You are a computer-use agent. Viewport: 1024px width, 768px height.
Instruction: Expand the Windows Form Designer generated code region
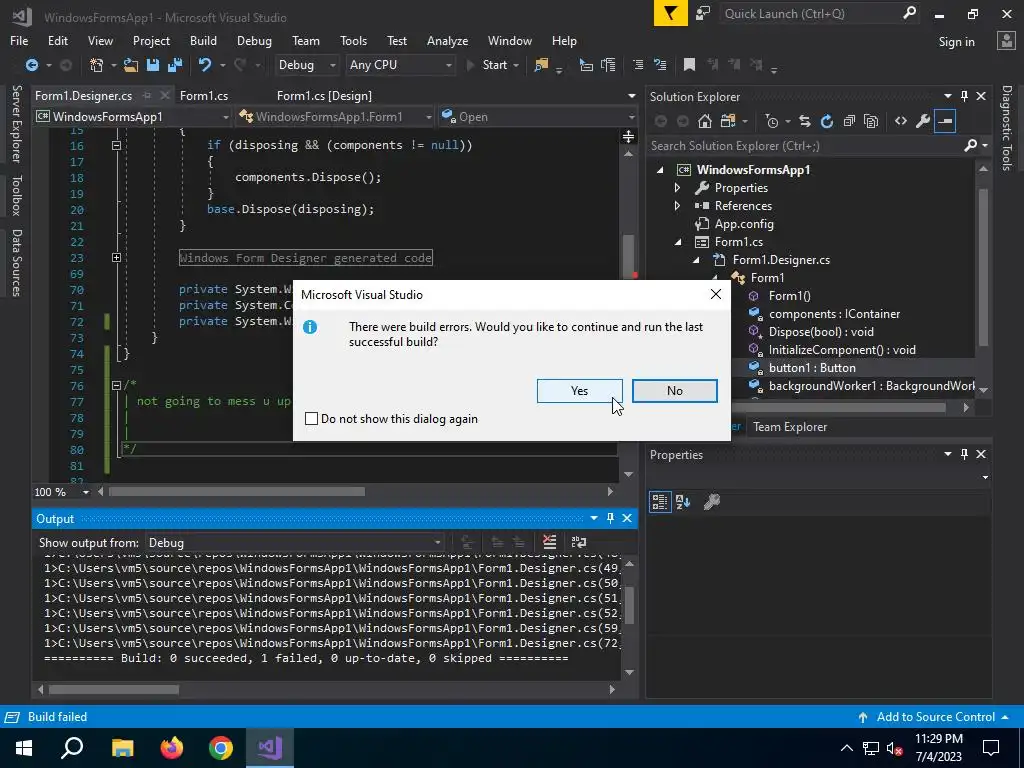pos(116,257)
